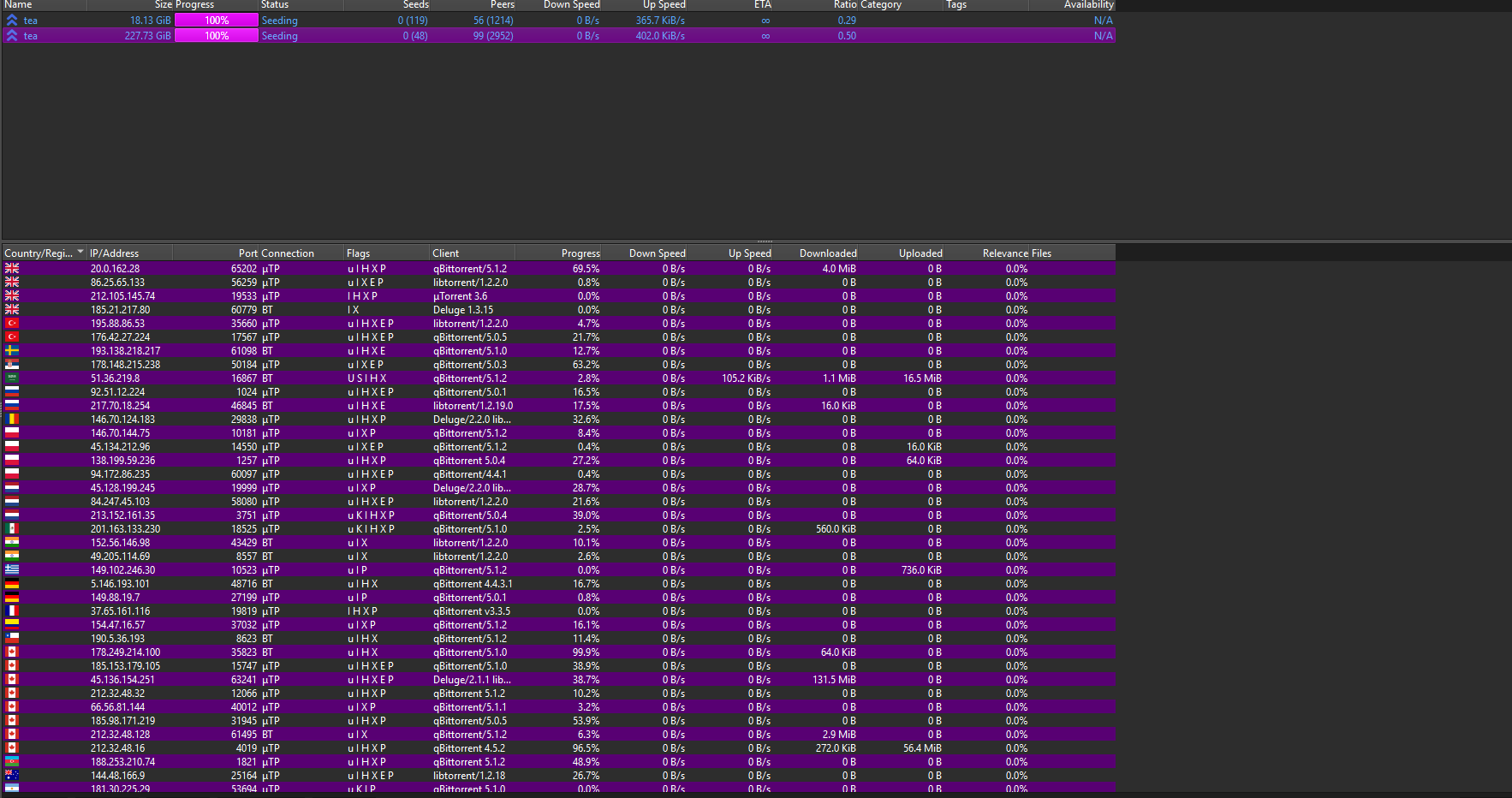The image size is (1512, 798).
Task: Select the µTorrent 3.6 client cell
Action: click(x=460, y=295)
